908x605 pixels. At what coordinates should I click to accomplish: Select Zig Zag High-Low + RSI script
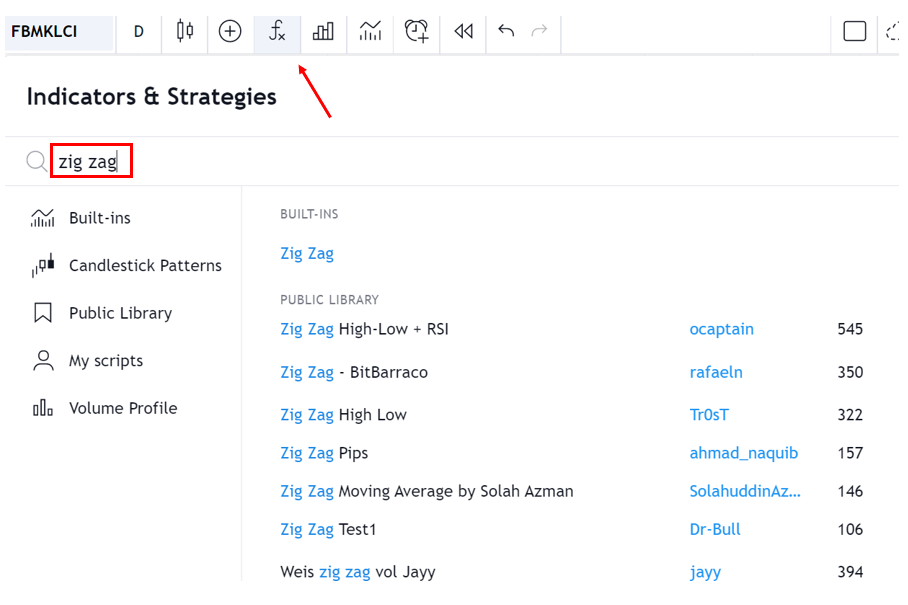[364, 329]
